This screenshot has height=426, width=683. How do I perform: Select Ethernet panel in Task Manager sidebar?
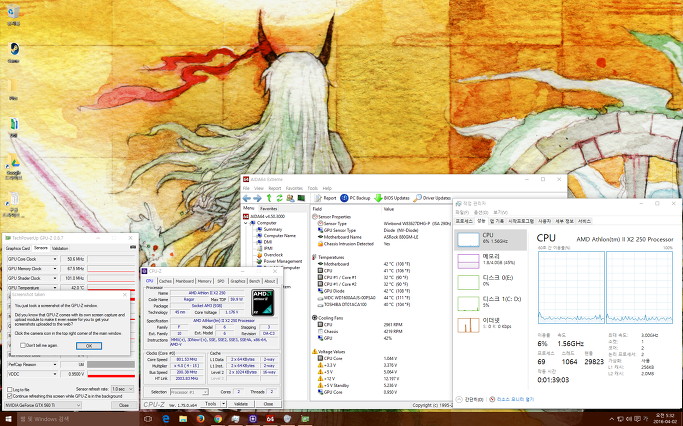[490, 324]
